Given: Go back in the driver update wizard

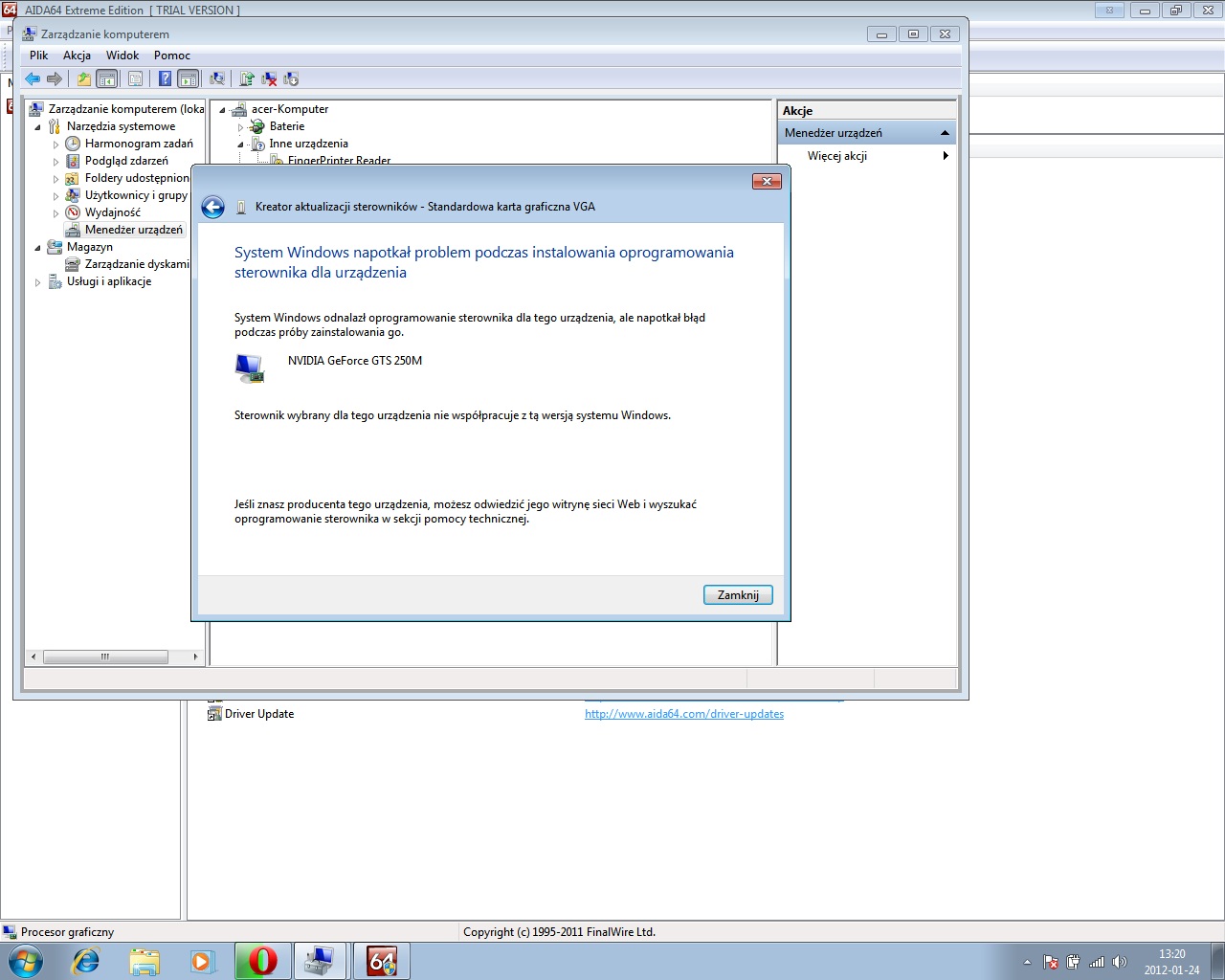Looking at the screenshot, I should point(212,207).
